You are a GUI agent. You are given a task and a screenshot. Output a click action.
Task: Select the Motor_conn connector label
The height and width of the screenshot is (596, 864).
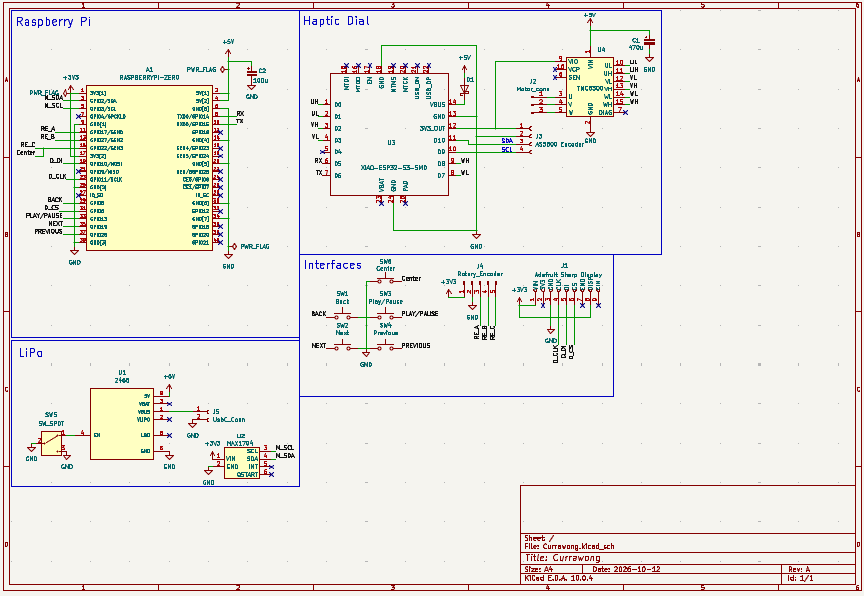pyautogui.click(x=533, y=89)
